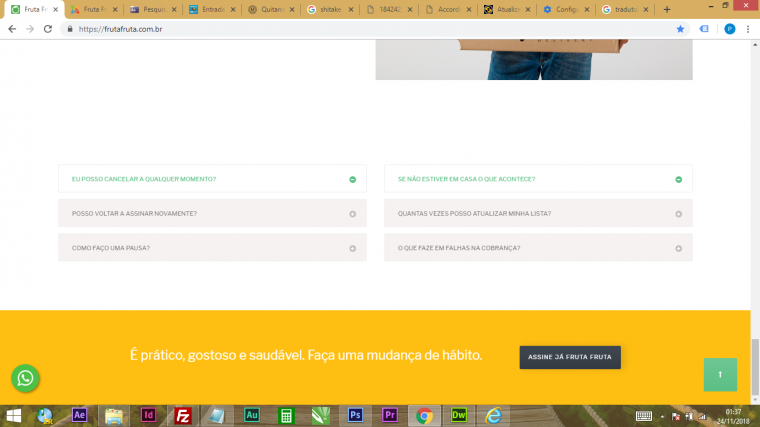760x427 pixels.
Task: Expand 'Quantas vezes posso atualizar minha lista?'
Action: pyautogui.click(x=538, y=213)
